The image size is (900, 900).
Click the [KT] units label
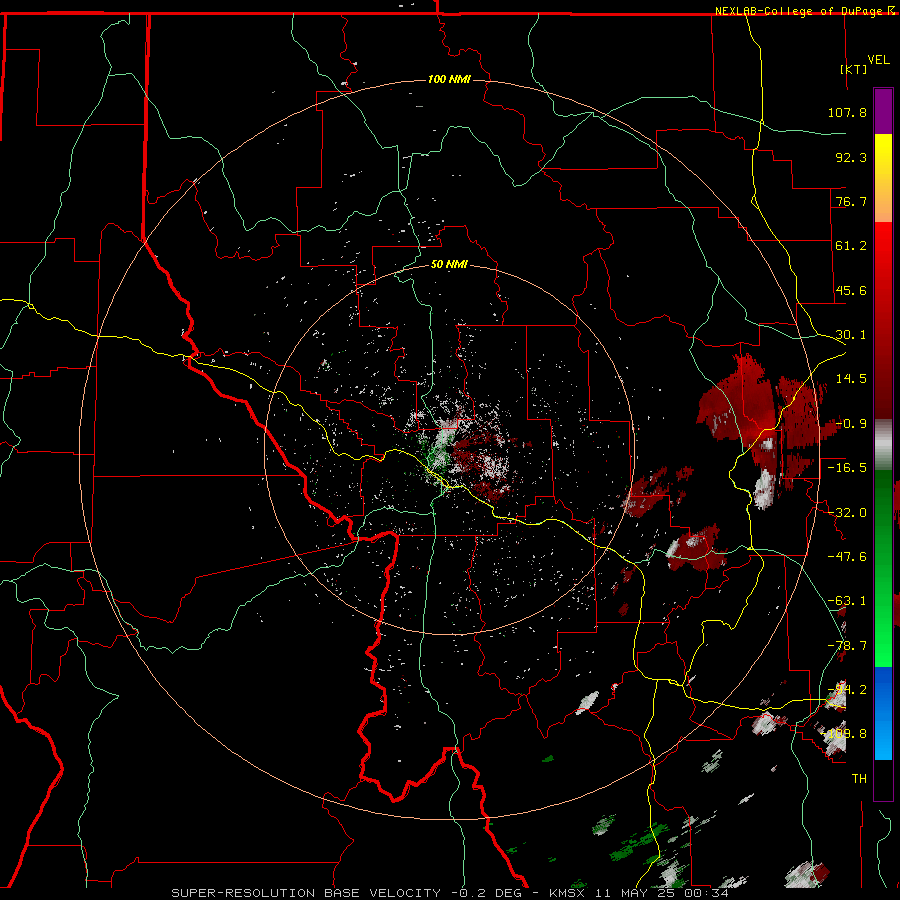point(854,69)
